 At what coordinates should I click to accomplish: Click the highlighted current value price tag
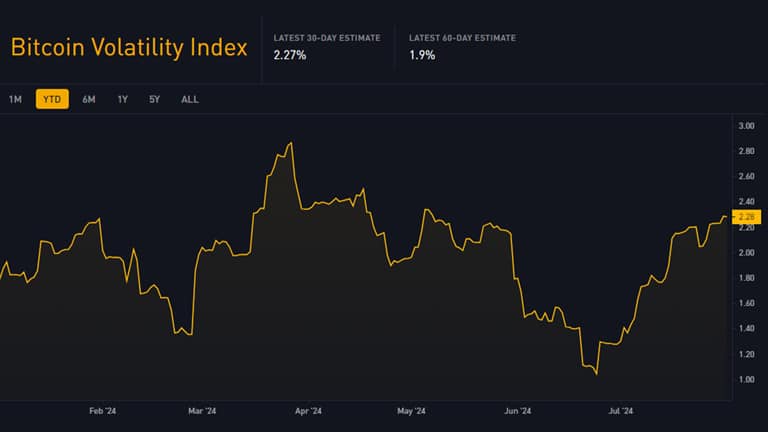coord(746,217)
